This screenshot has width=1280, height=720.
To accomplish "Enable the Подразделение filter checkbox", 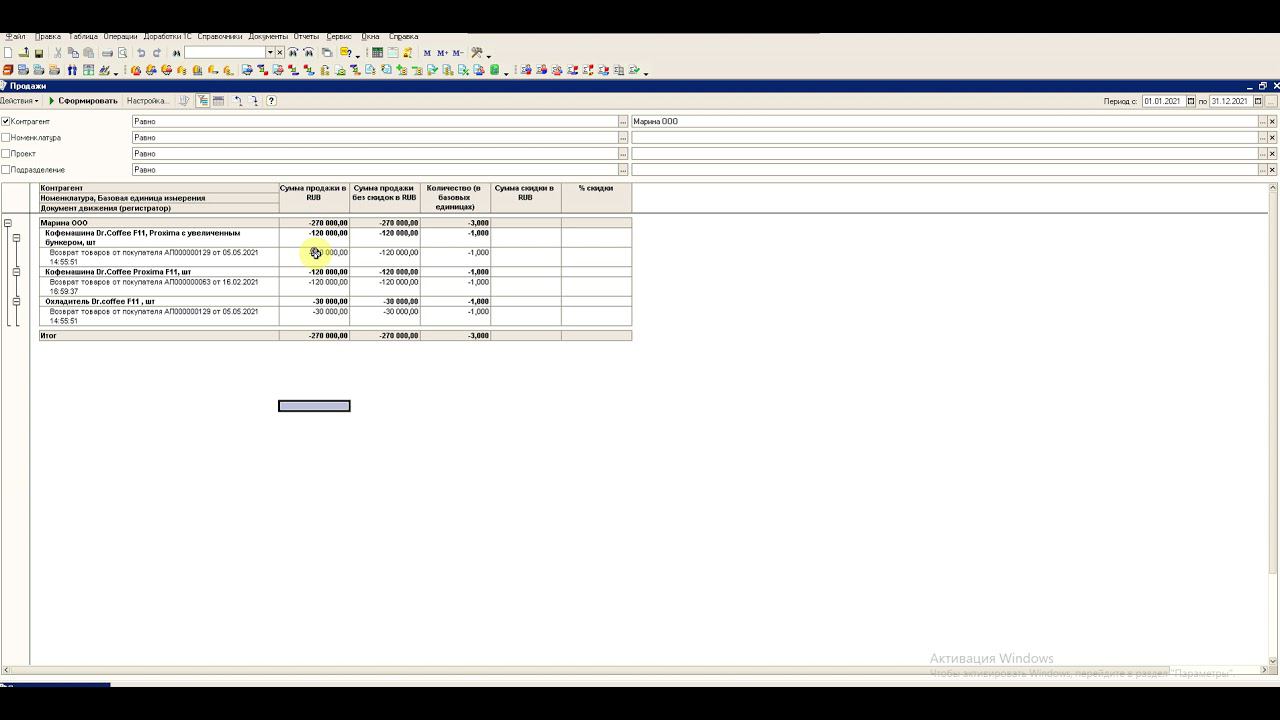I will click(x=6, y=169).
